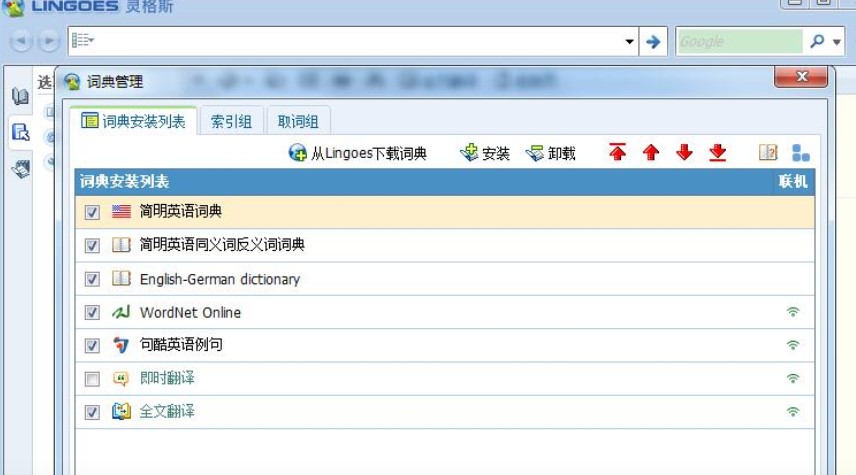This screenshot has height=475, width=856.
Task: Click the forward navigation arrow in Lingoes
Action: coord(49,41)
